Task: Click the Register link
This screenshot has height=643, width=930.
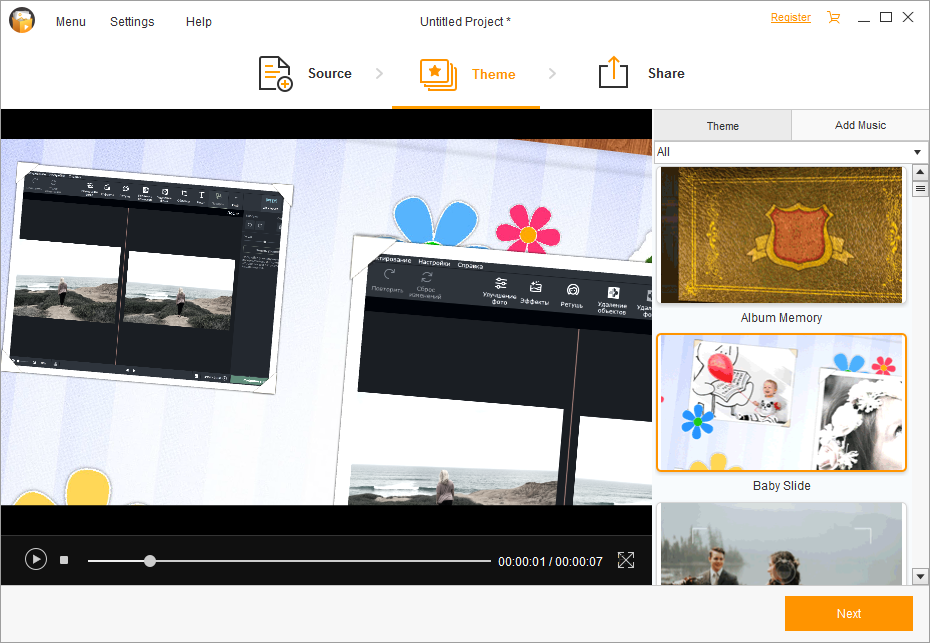Action: tap(791, 18)
